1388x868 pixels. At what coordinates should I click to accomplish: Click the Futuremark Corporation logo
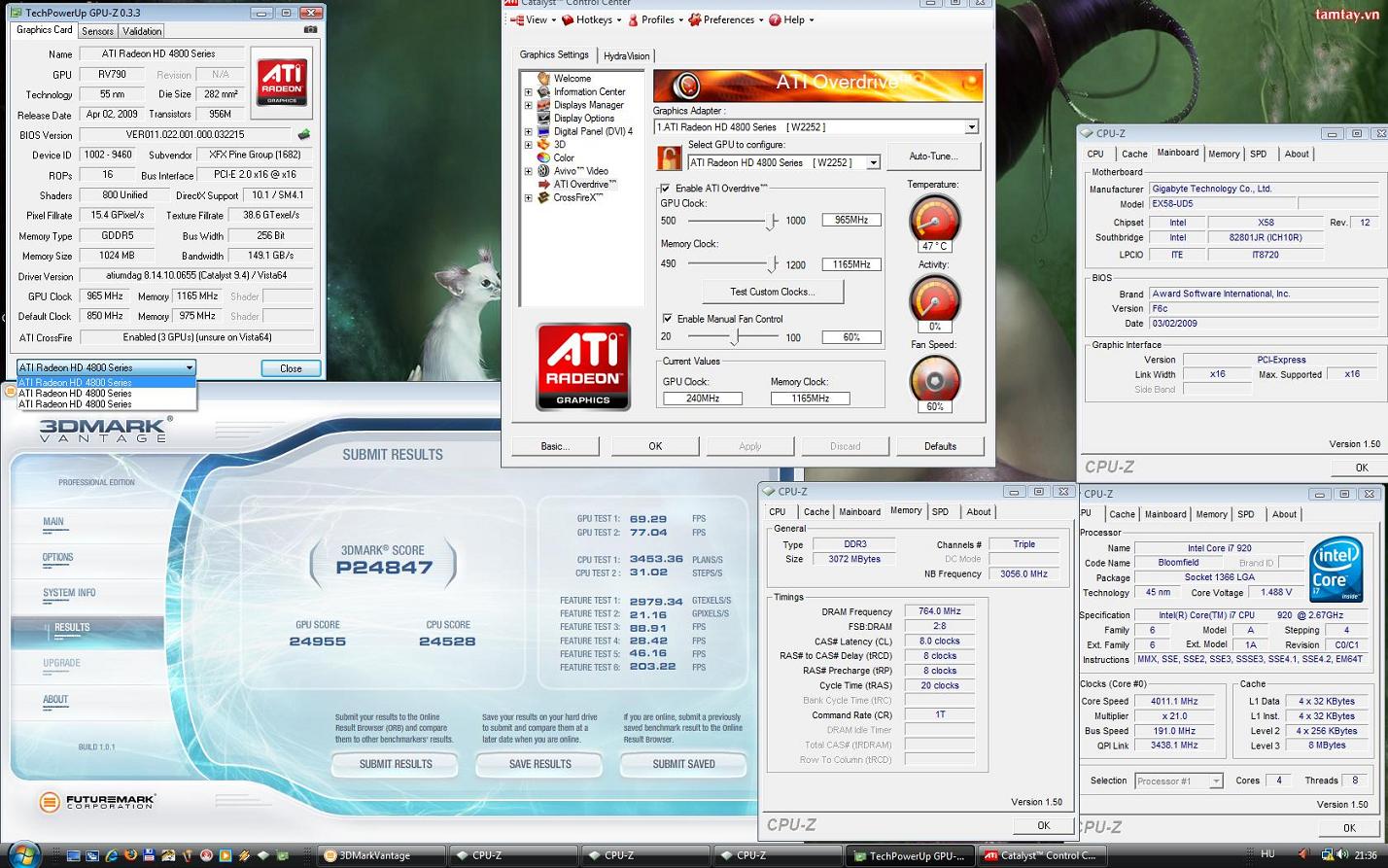[x=97, y=802]
